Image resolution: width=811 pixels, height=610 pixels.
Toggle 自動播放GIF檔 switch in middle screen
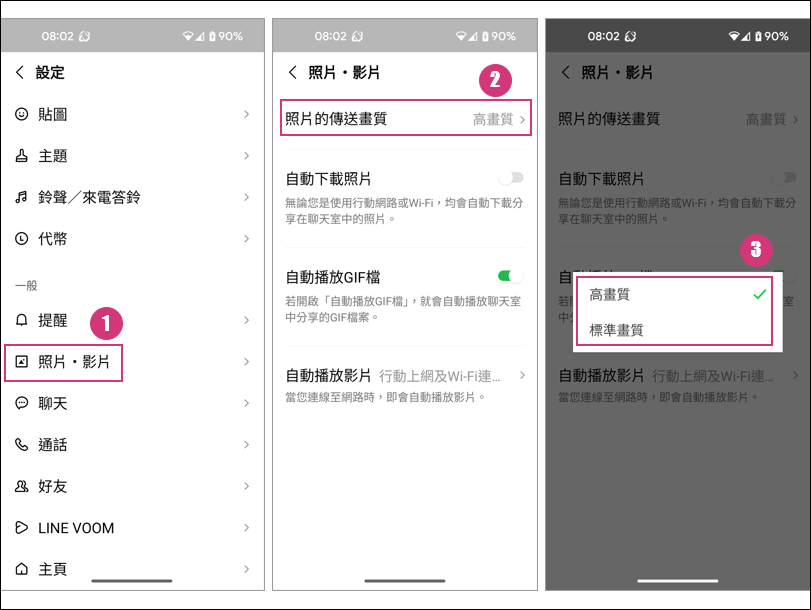coord(511,276)
